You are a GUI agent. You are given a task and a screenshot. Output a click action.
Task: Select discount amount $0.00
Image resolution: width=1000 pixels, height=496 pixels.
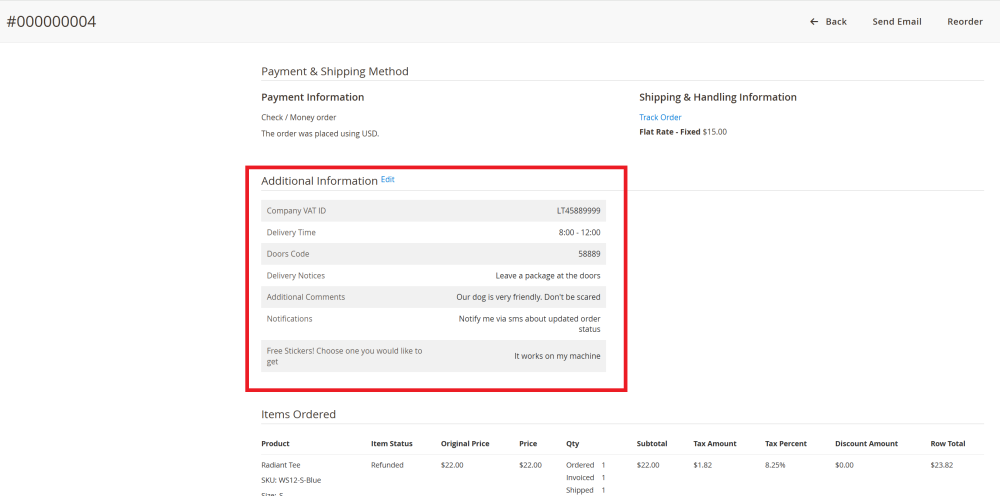[844, 465]
